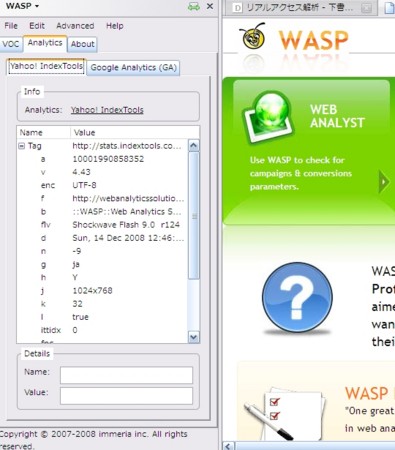The image size is (395, 450).
Task: Click the WEB ANALYST banner heading
Action: coord(337,116)
